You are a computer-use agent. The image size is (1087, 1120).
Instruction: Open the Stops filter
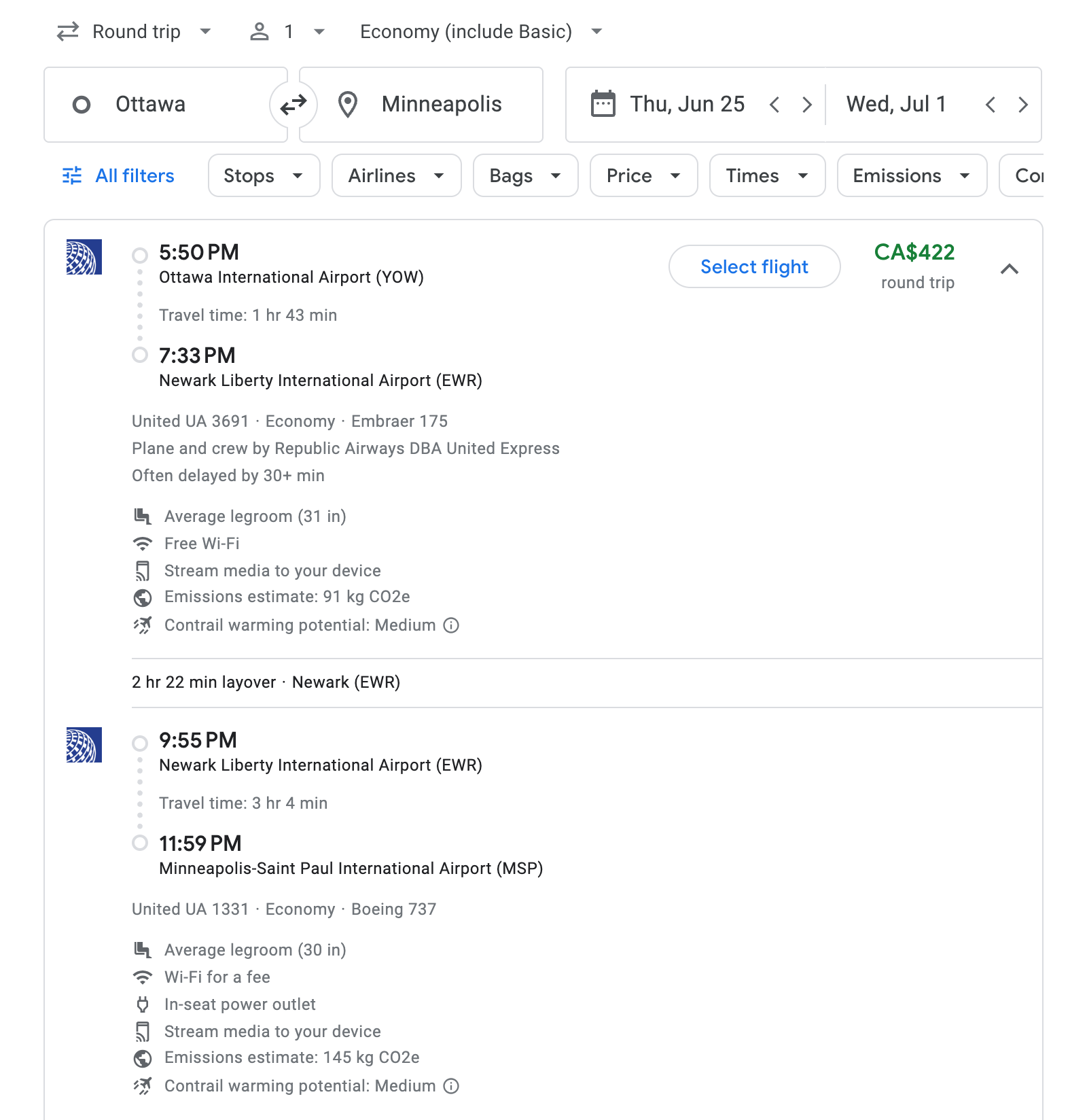point(264,176)
